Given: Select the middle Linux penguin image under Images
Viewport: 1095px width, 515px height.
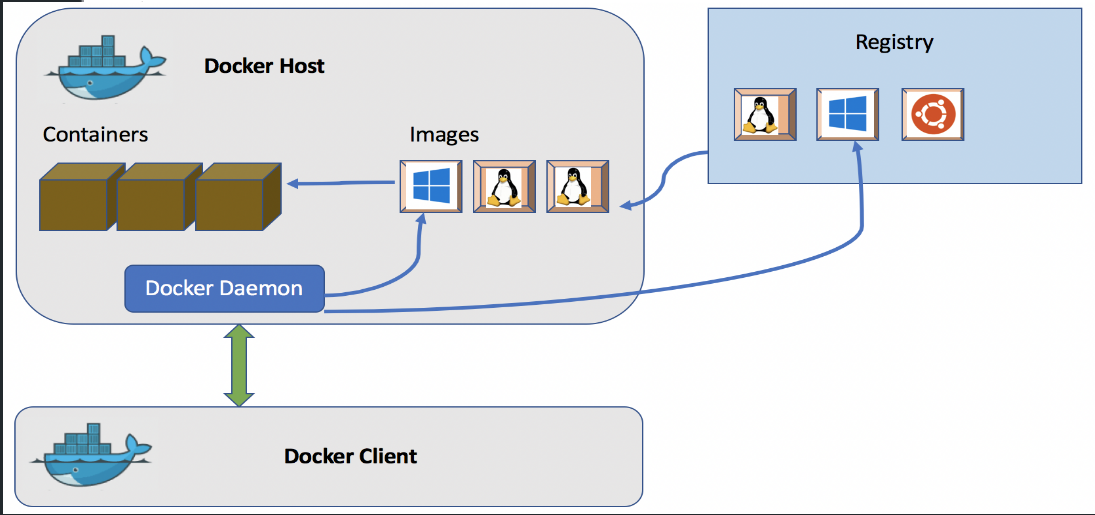Looking at the screenshot, I should tap(504, 187).
